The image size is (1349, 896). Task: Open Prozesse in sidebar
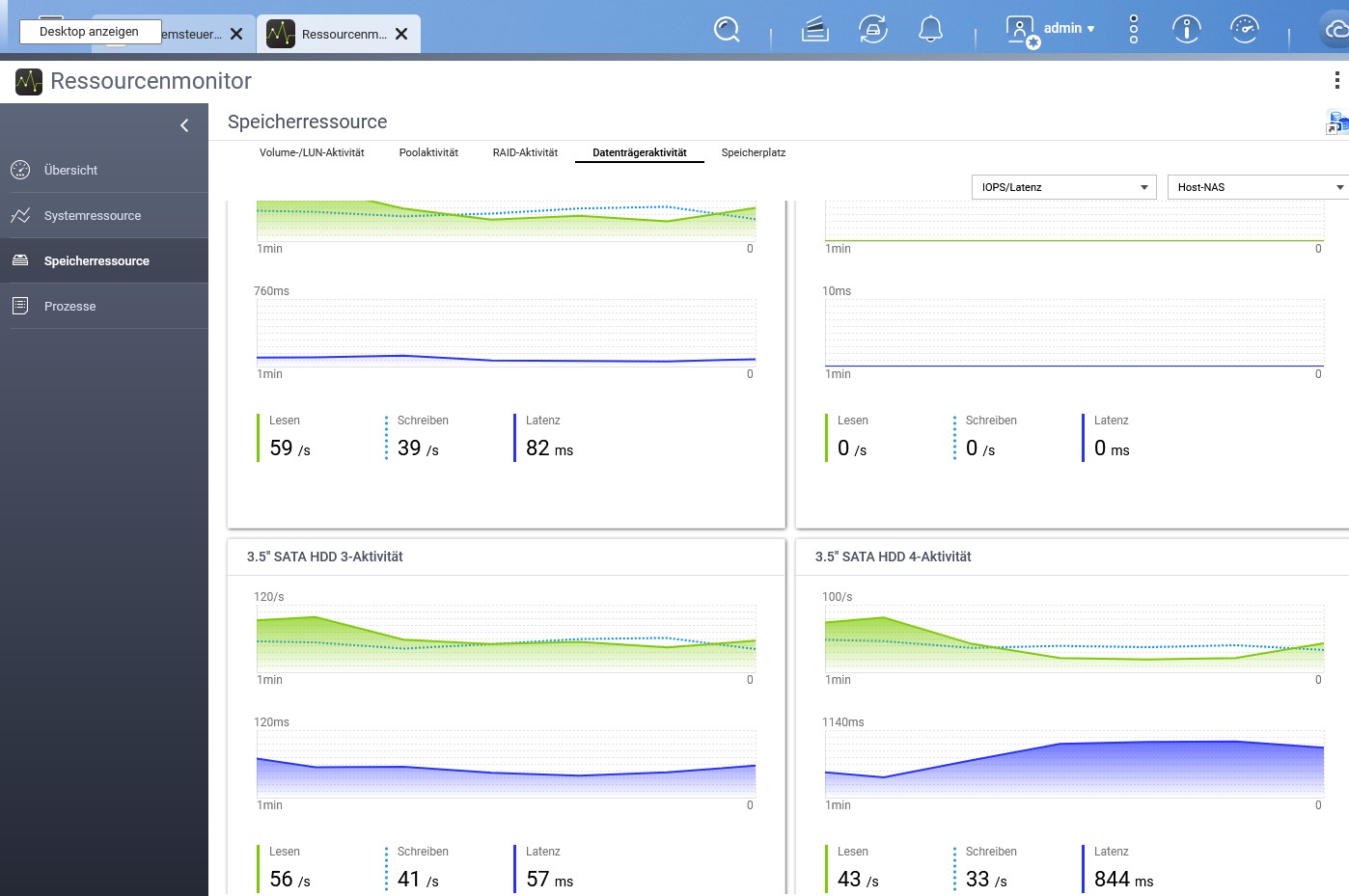[69, 307]
